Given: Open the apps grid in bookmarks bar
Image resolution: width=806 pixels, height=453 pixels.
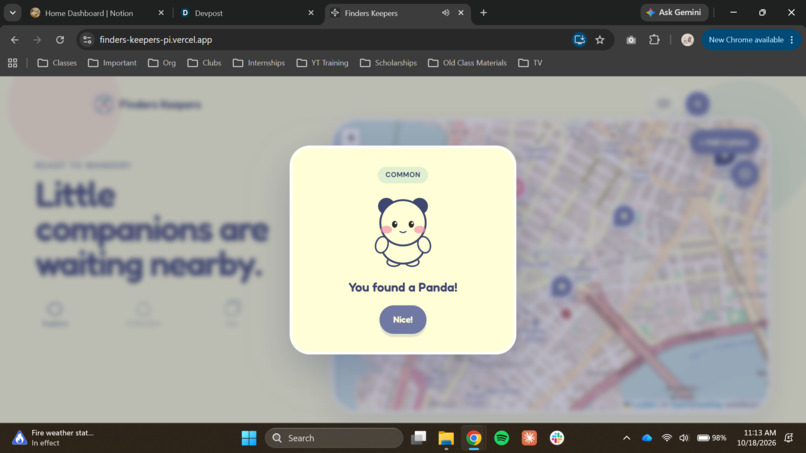Looking at the screenshot, I should [12, 63].
